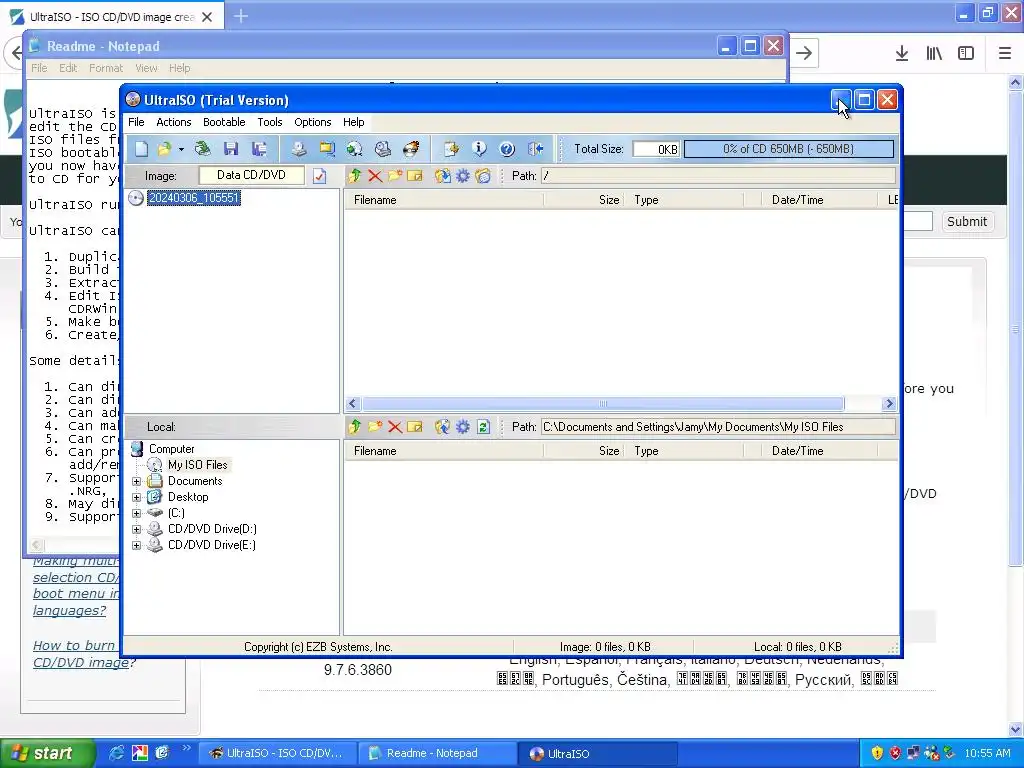Click the Up folder icon in Image pane
Screen dimensions: 1024x768
click(355, 176)
